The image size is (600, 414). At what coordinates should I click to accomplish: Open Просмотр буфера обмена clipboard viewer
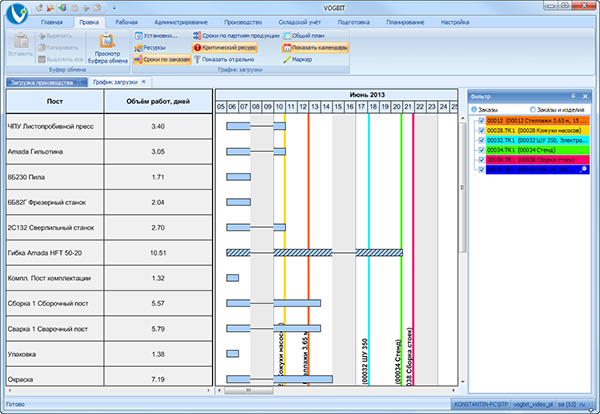tap(108, 48)
